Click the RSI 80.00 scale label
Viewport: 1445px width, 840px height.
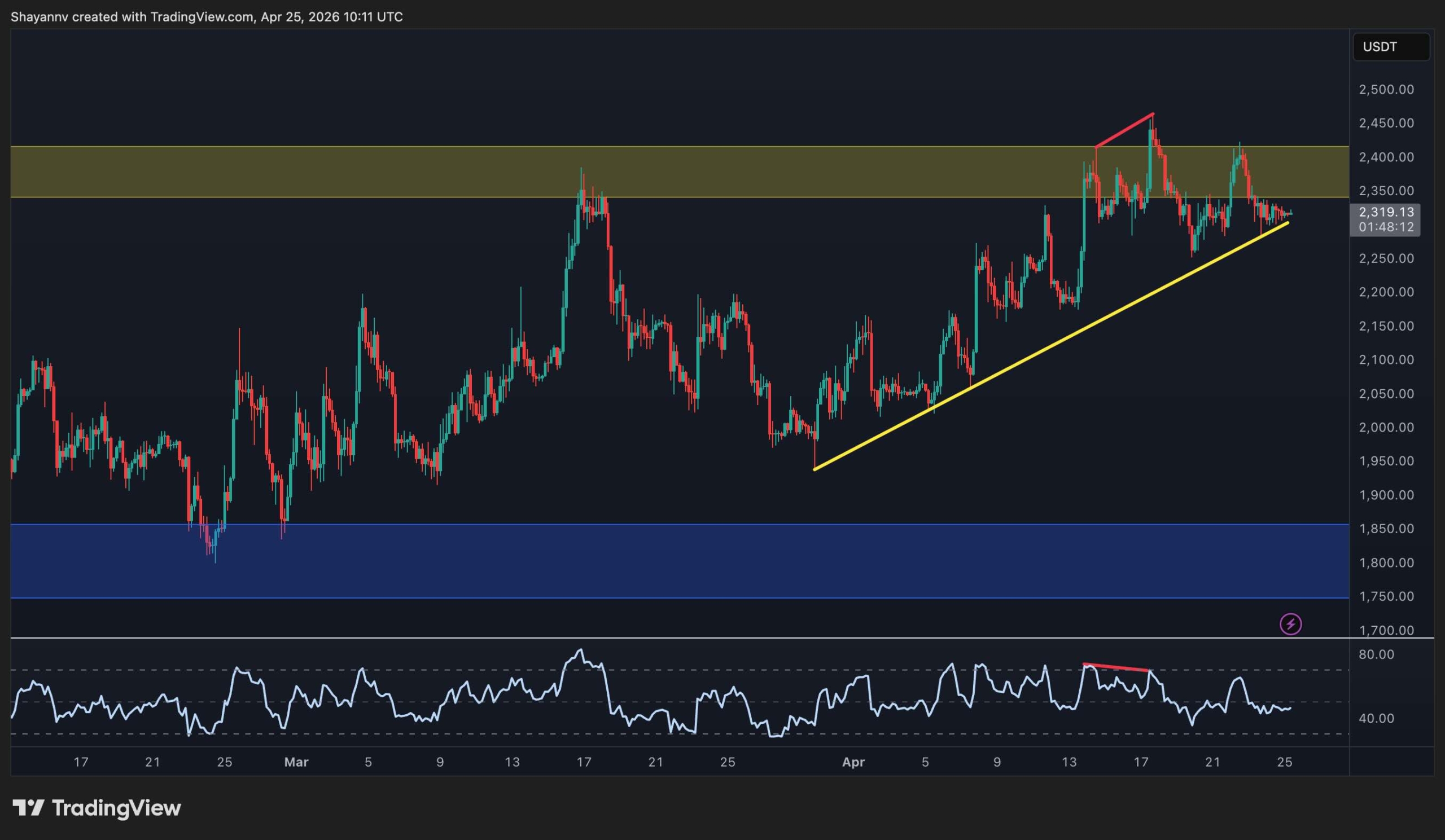point(1376,654)
